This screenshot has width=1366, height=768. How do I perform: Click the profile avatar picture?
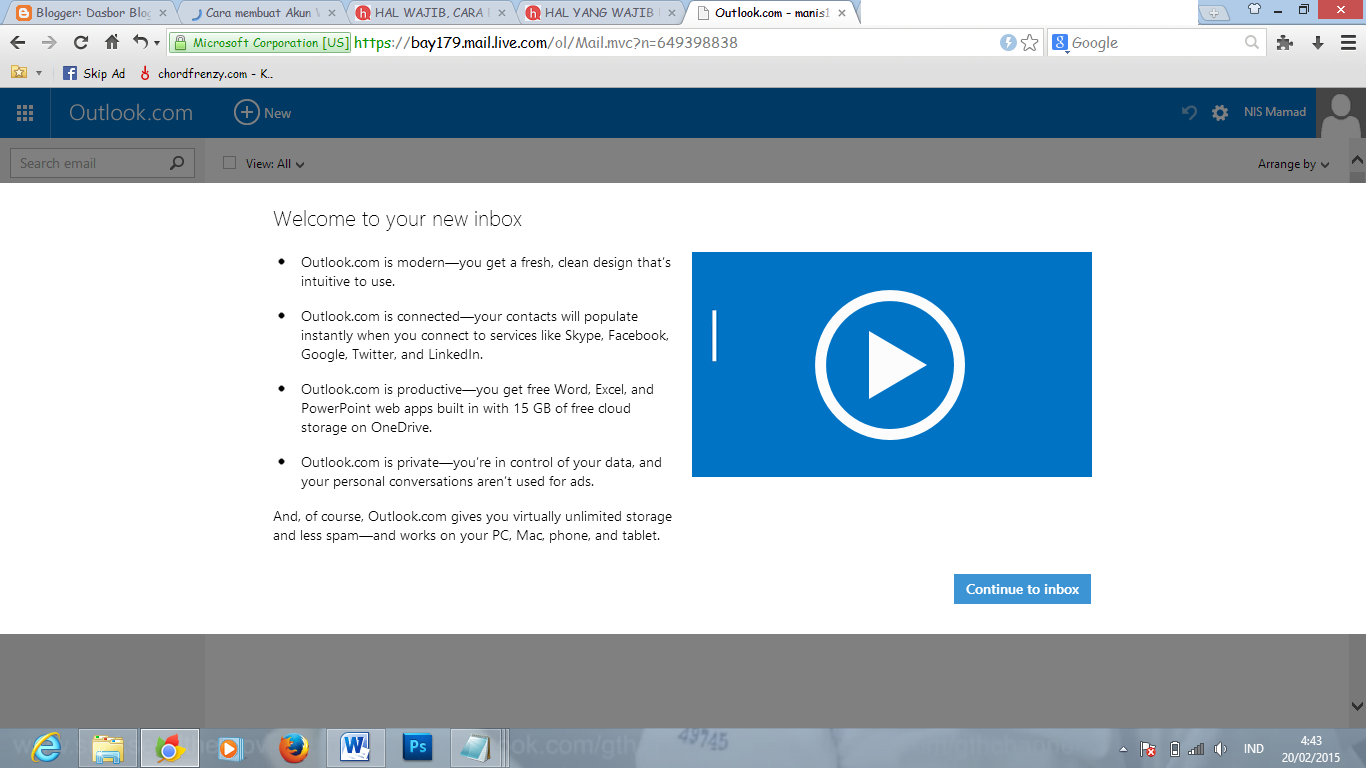coord(1341,113)
